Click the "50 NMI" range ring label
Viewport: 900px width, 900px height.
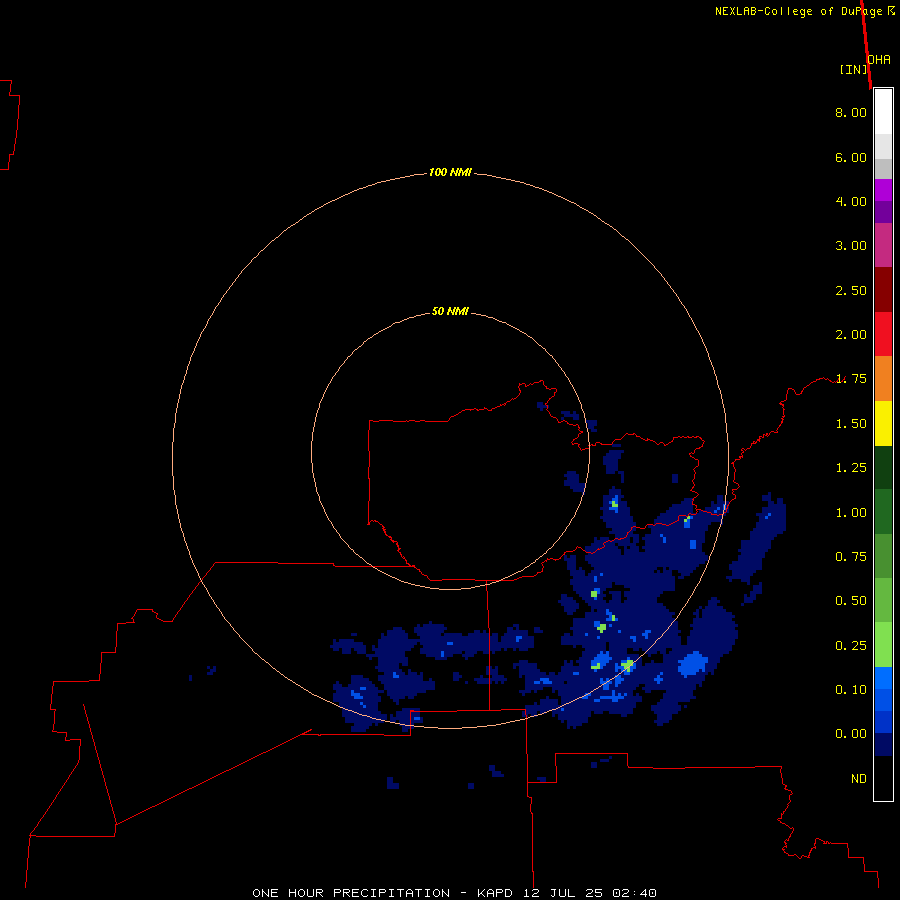[x=451, y=311]
